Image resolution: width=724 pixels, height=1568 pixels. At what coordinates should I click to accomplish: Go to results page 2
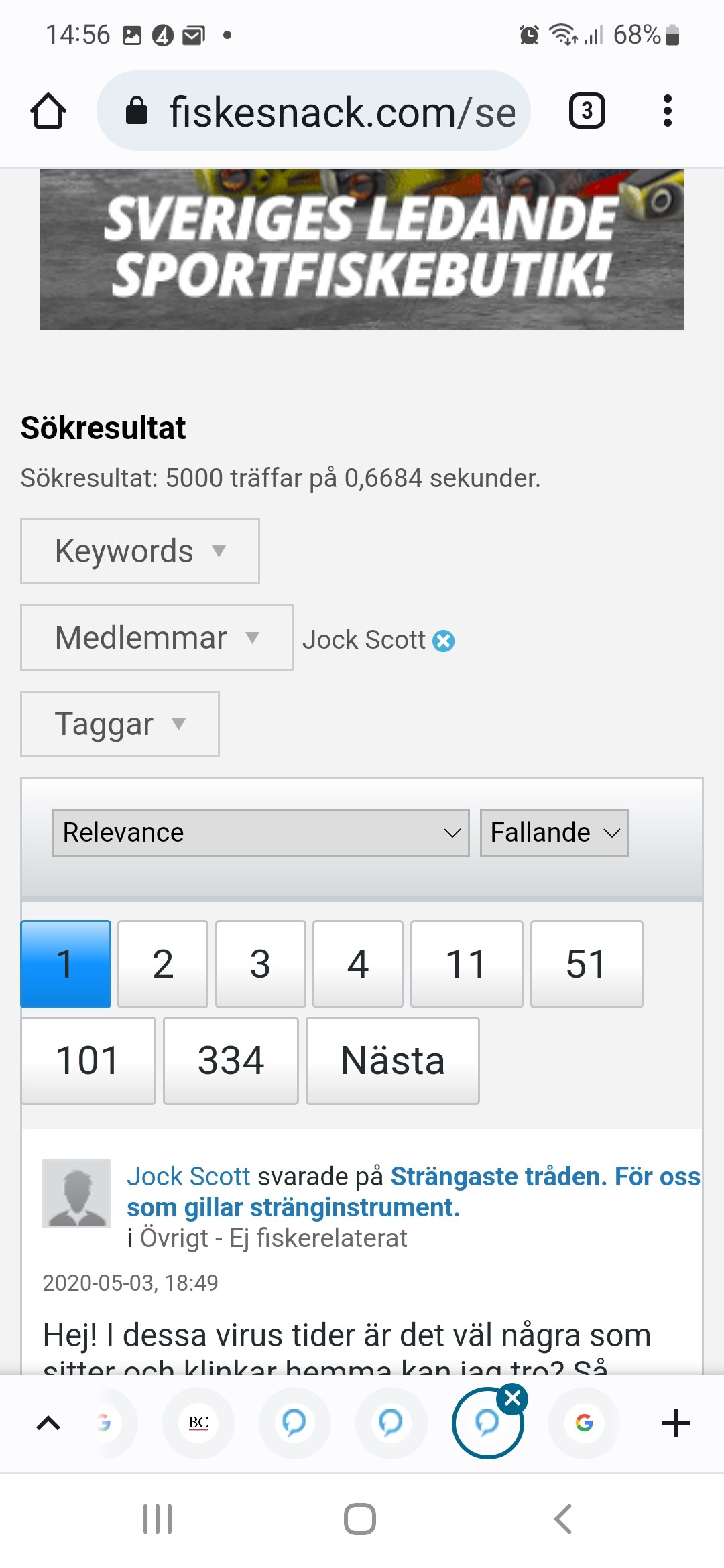click(163, 964)
